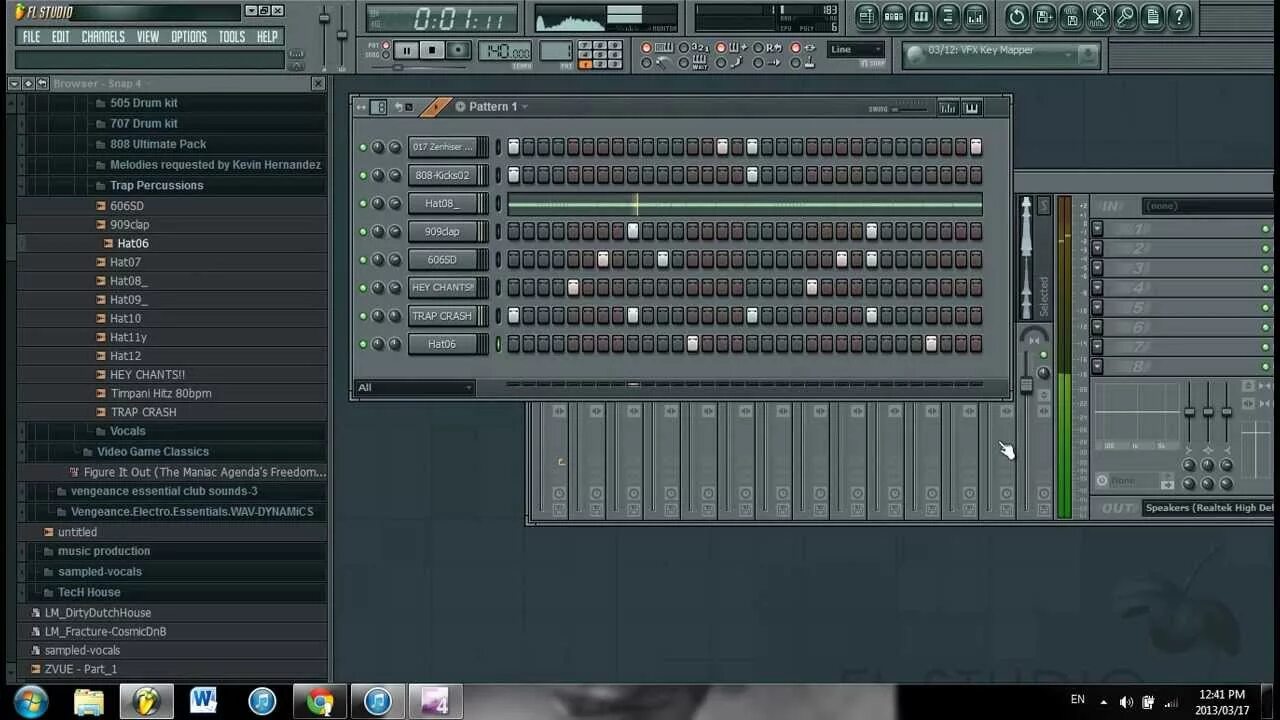Click the Word icon on taskbar
Viewport: 1280px width, 720px height.
[x=204, y=701]
